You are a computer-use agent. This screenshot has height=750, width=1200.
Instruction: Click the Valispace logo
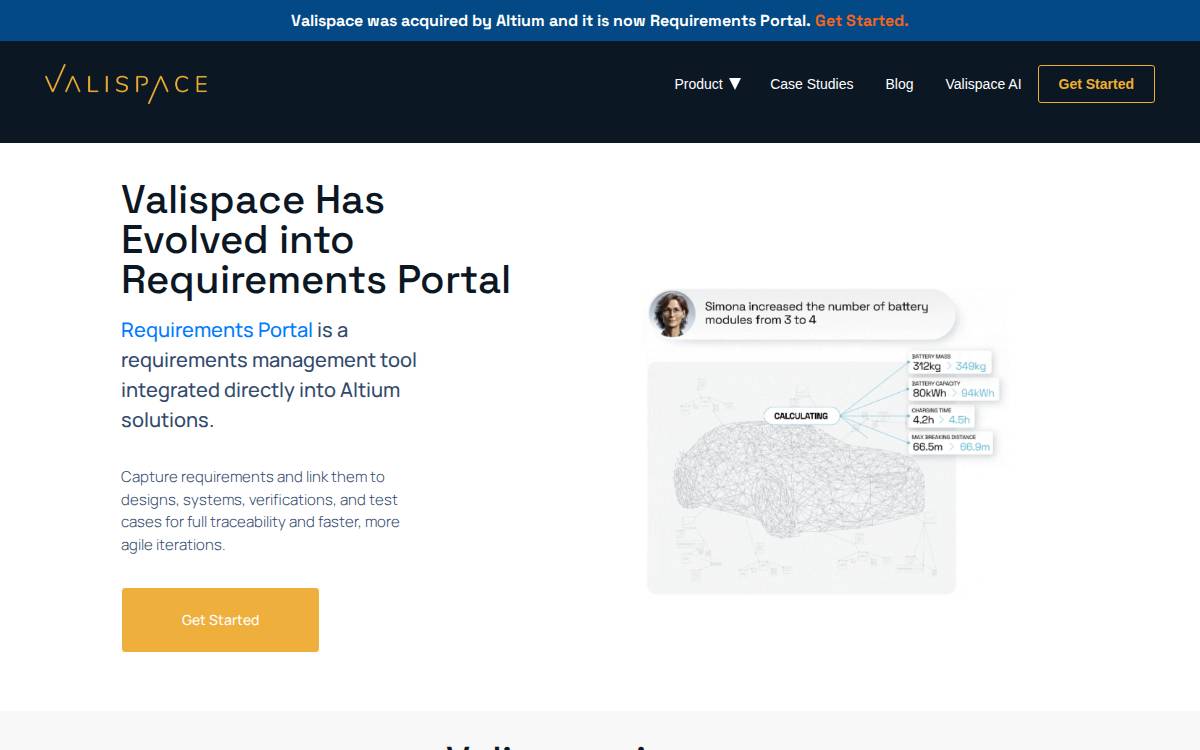[x=126, y=84]
